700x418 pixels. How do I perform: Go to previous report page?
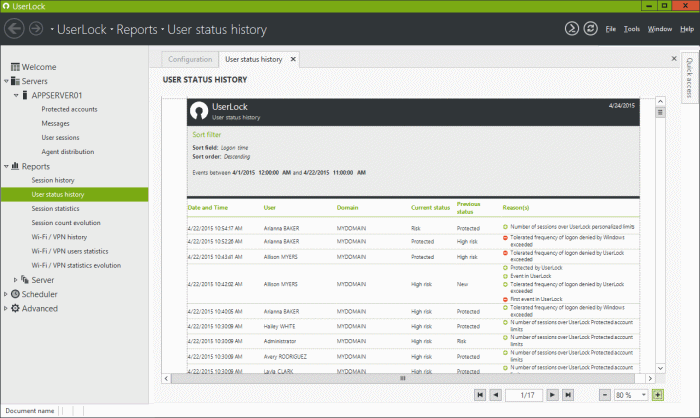[x=496, y=395]
